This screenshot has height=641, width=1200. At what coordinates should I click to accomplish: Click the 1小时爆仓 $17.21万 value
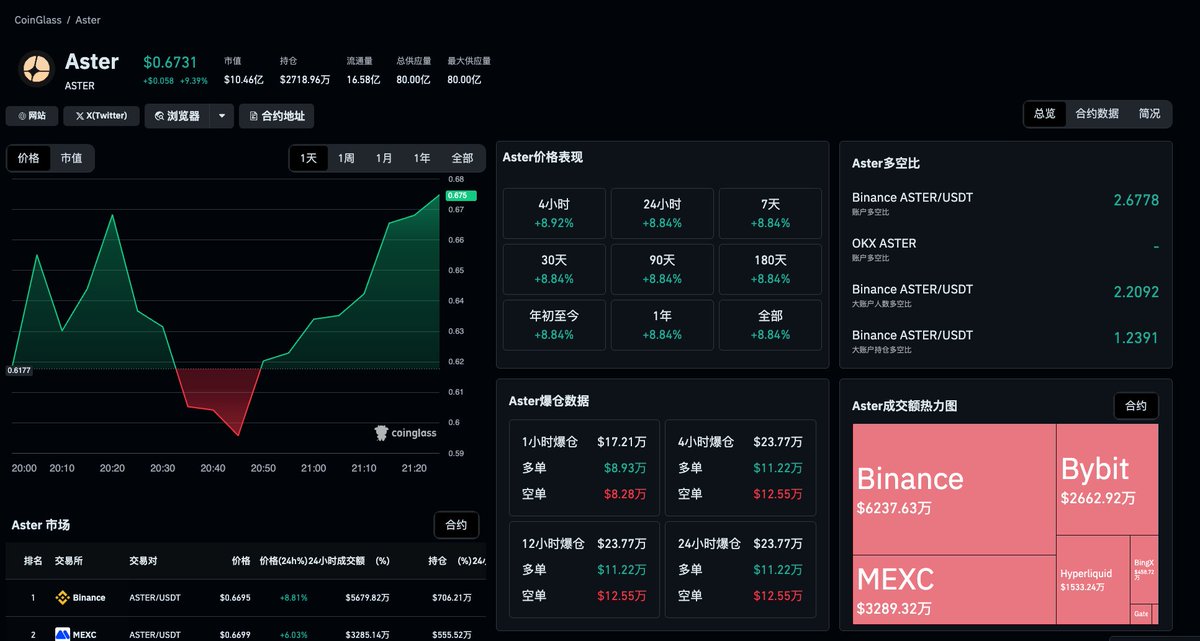[622, 441]
